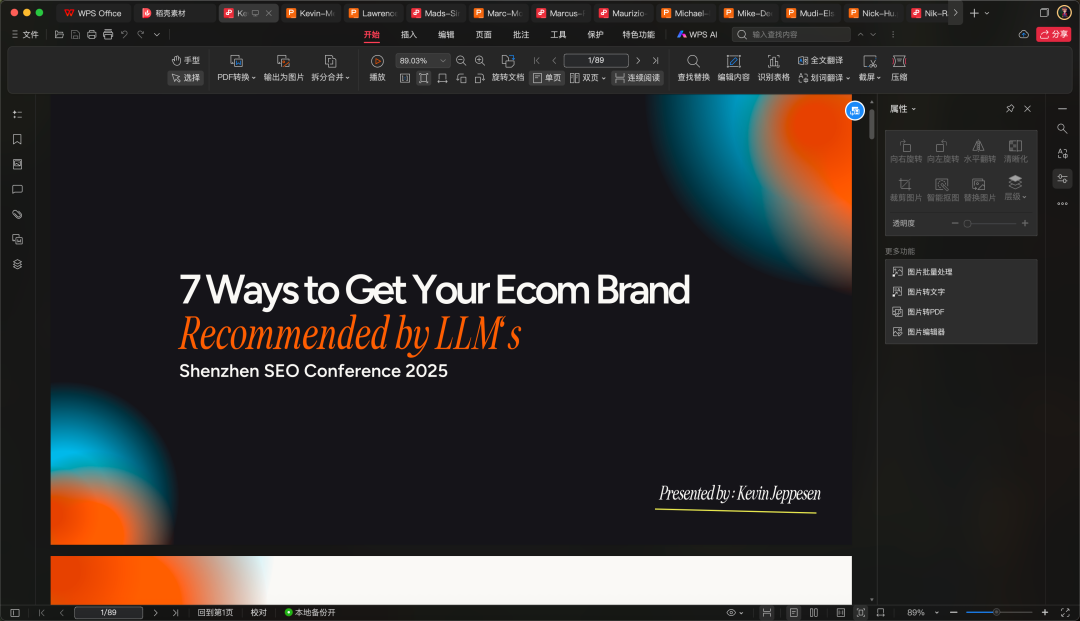Zoom in using the toolbar magnifier plus
The image size is (1080, 621).
point(480,61)
